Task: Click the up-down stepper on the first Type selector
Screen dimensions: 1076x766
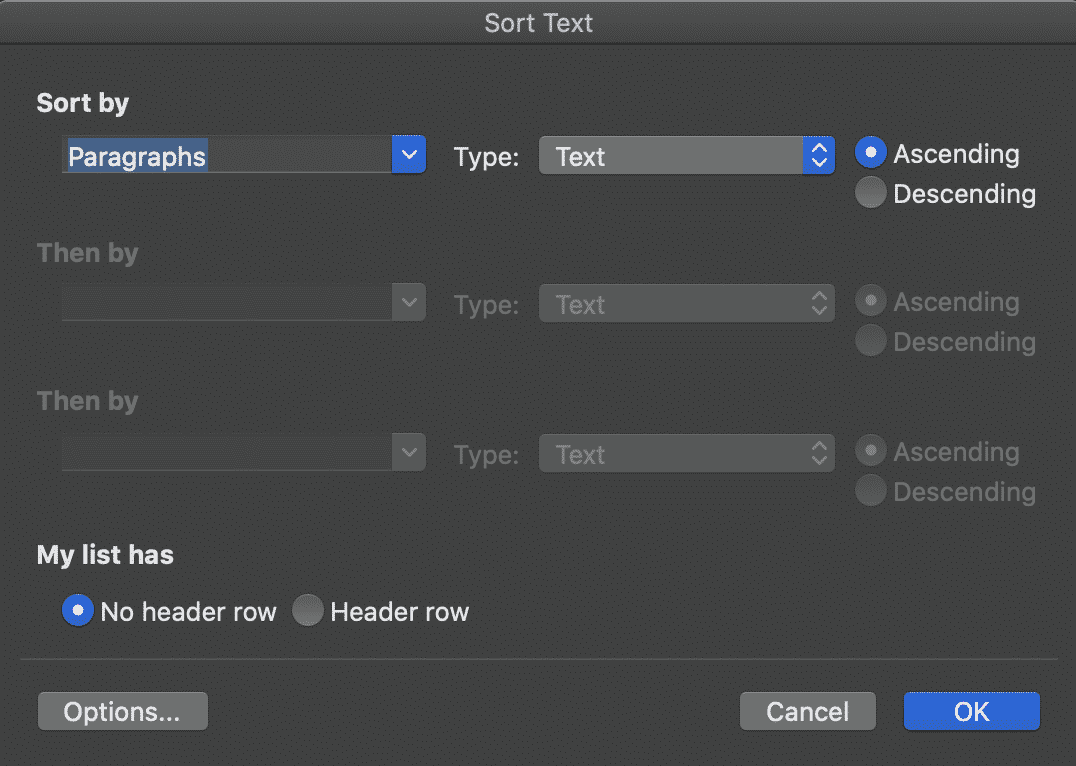Action: coord(819,156)
